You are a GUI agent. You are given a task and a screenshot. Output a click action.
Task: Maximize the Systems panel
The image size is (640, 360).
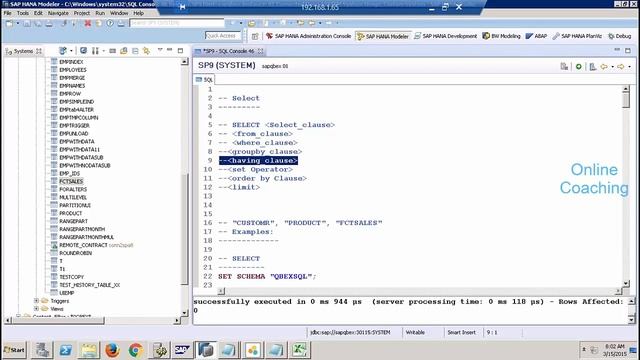tap(180, 50)
